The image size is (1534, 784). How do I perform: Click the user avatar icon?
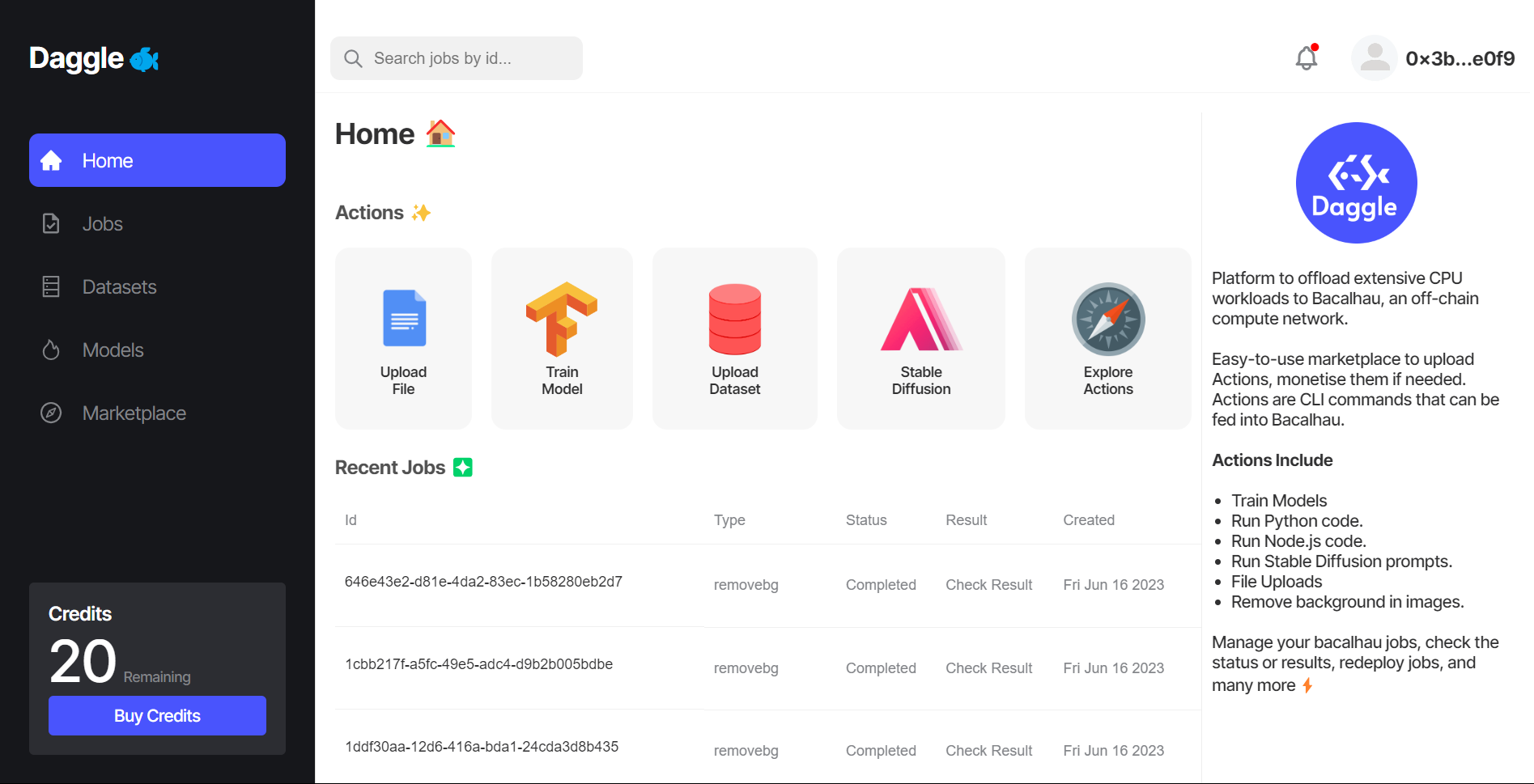(x=1375, y=58)
